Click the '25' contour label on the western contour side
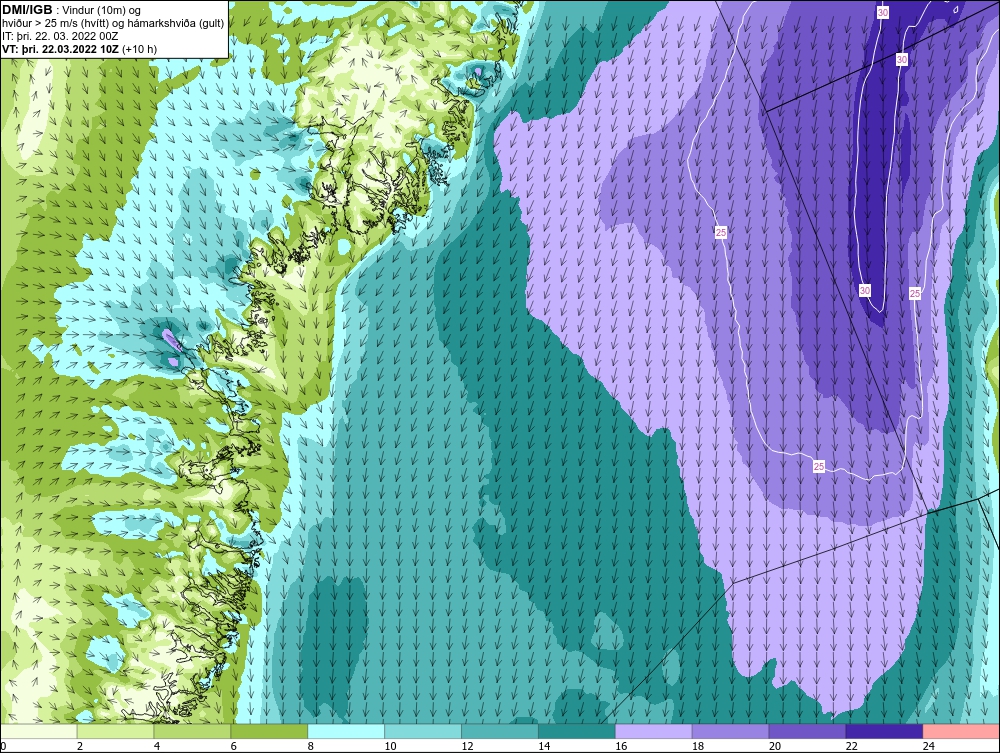Screen dimensions: 1000x753 tap(721, 233)
